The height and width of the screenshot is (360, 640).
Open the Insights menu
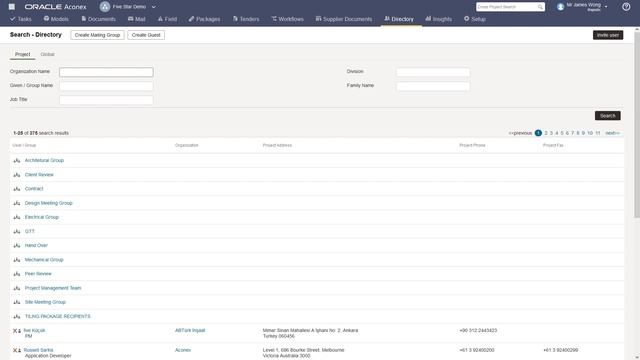(x=439, y=19)
